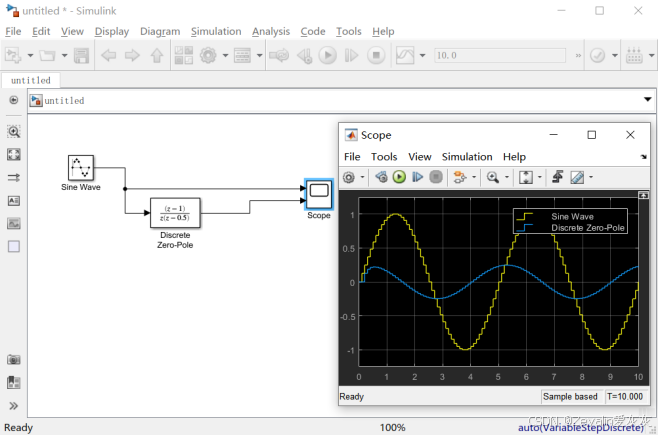The width and height of the screenshot is (659, 435).
Task: Expand the palette with double chevron
Action: tap(13, 406)
